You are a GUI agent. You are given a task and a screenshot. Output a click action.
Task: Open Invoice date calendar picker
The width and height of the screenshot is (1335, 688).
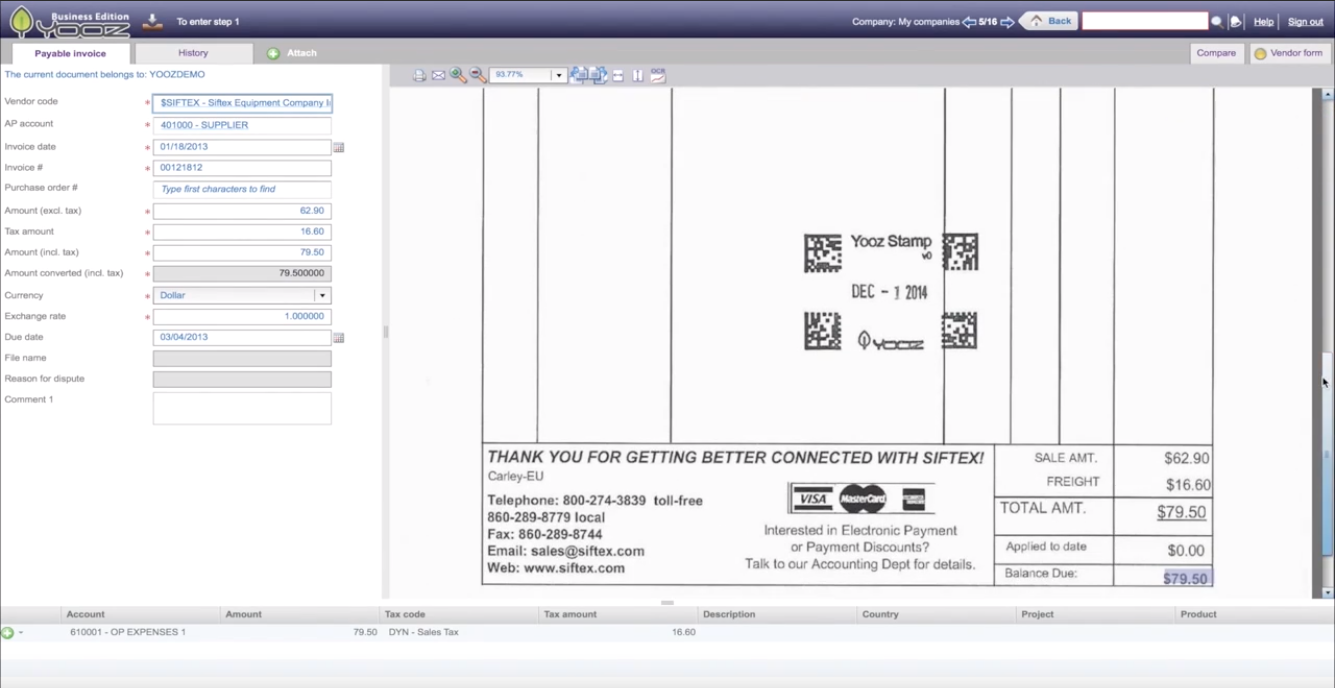338,147
